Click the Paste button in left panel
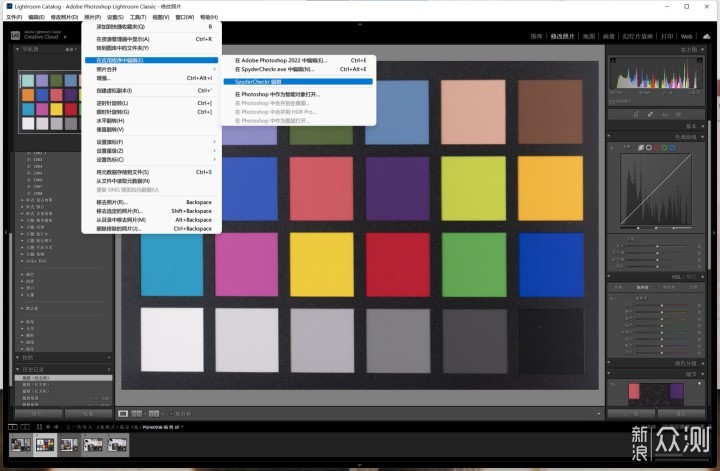The width and height of the screenshot is (720, 471). (88, 414)
